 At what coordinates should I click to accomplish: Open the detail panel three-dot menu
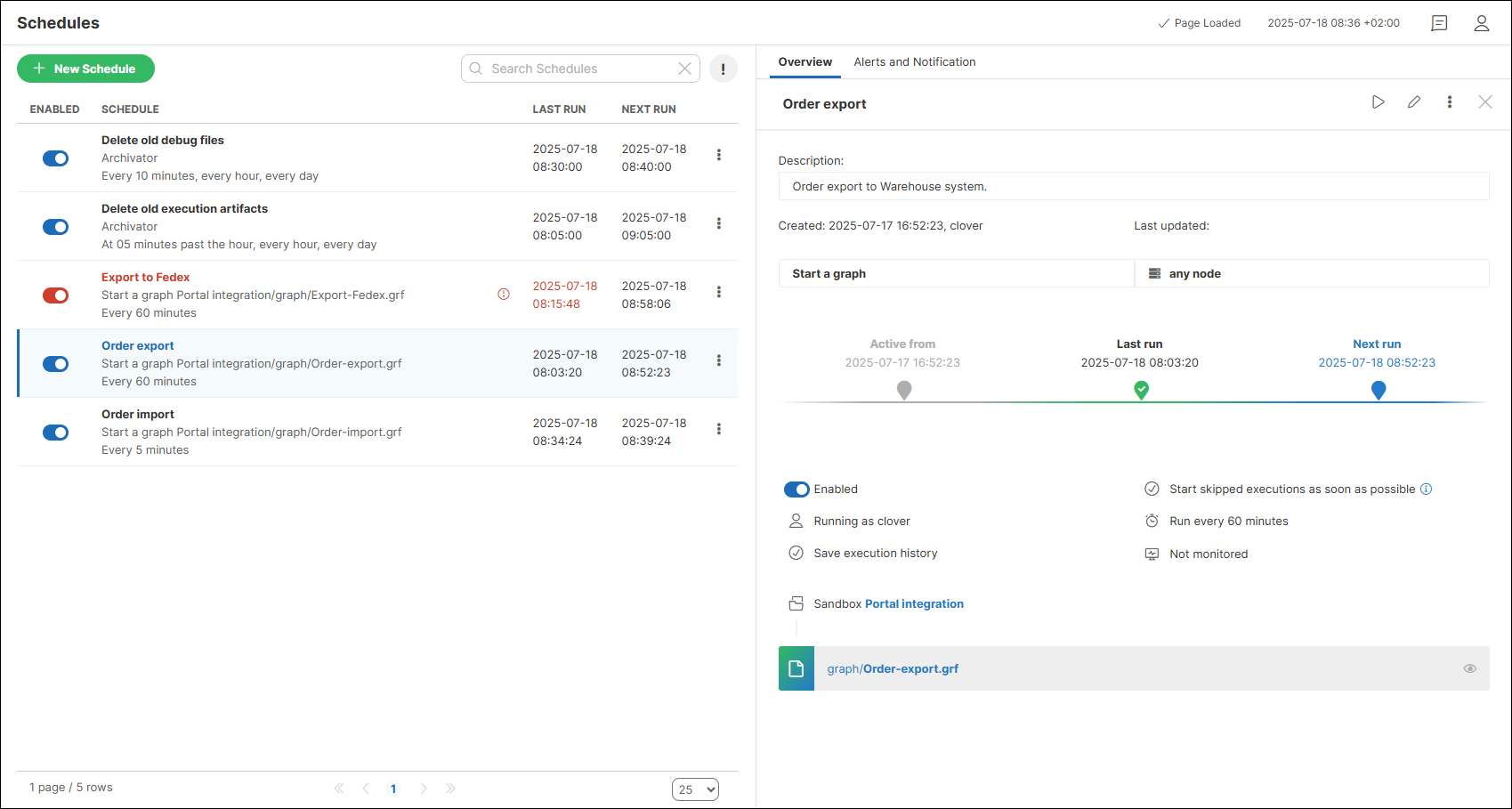pyautogui.click(x=1449, y=102)
